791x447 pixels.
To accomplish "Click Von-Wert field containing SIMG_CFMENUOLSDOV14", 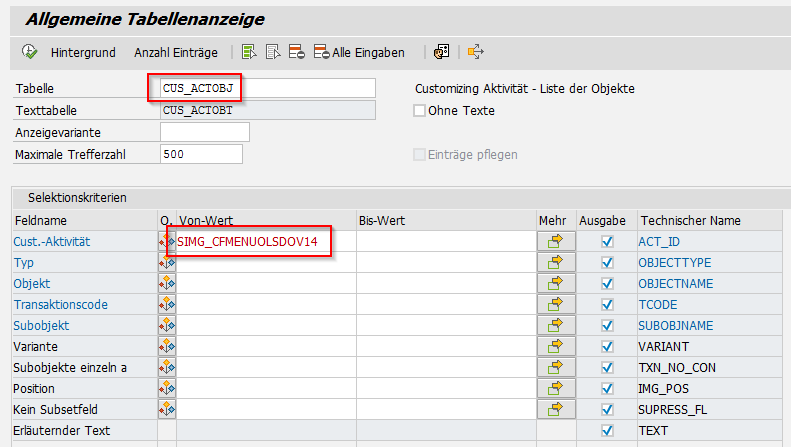I will tap(266, 242).
